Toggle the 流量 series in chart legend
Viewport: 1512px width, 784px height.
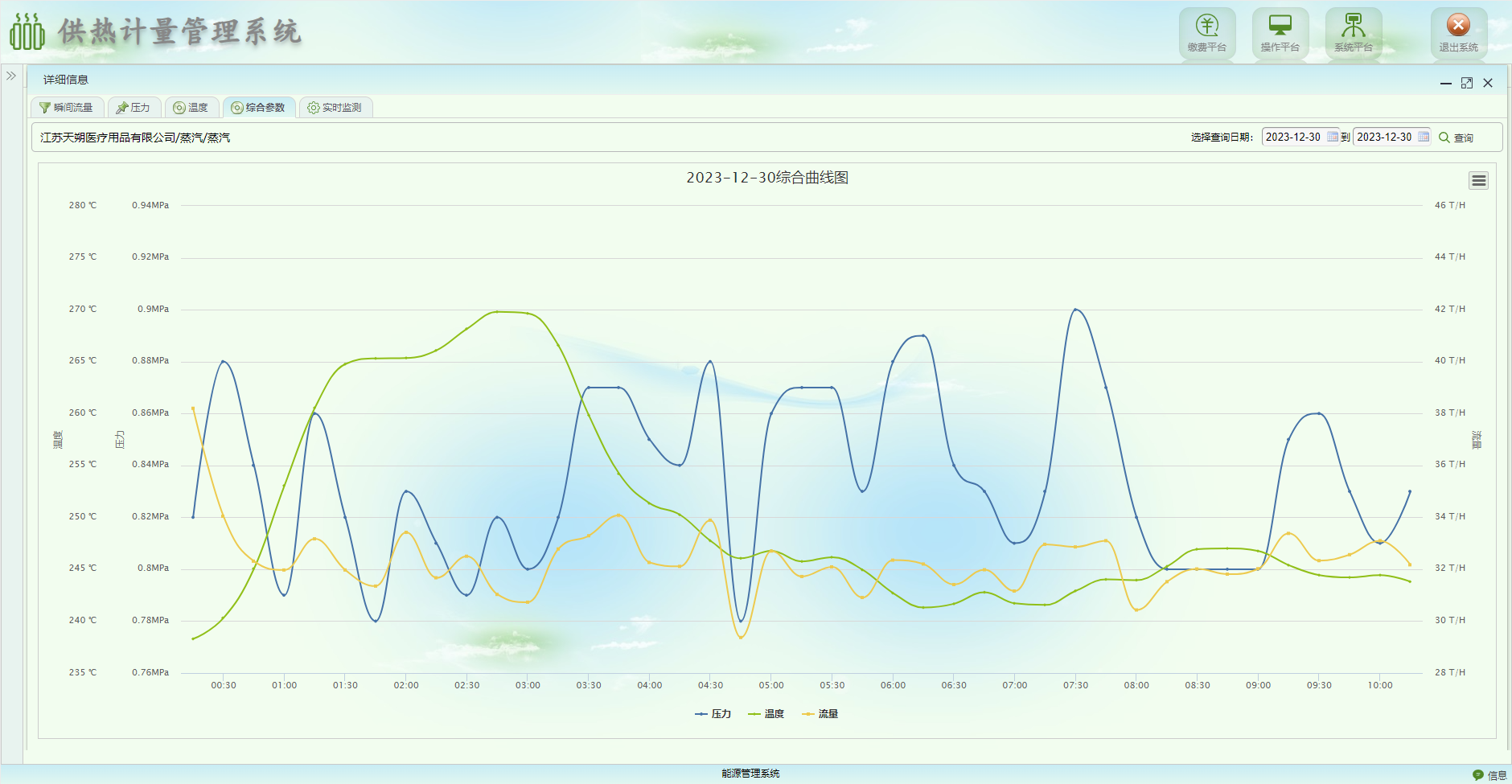[x=820, y=714]
